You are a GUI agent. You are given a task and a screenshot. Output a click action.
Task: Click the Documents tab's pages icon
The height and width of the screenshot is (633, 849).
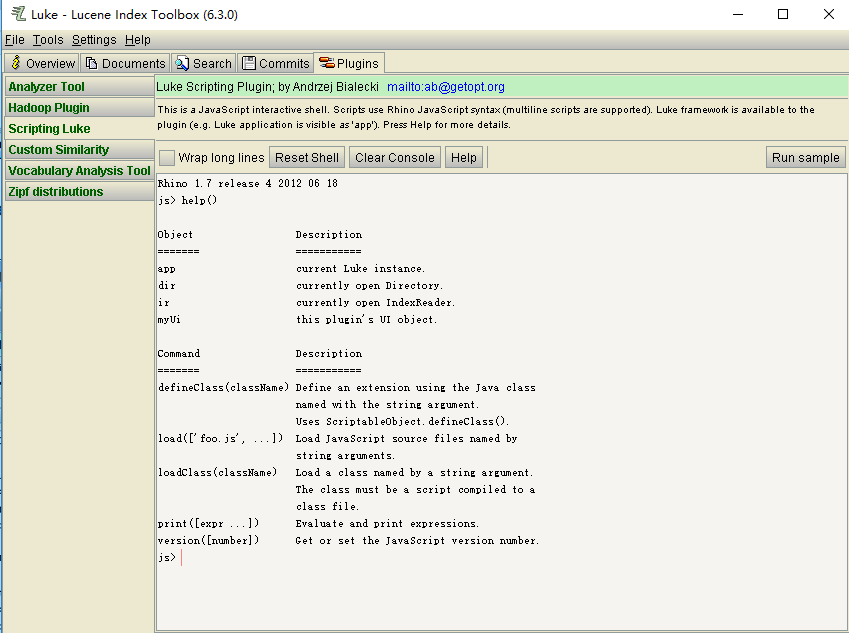point(92,63)
